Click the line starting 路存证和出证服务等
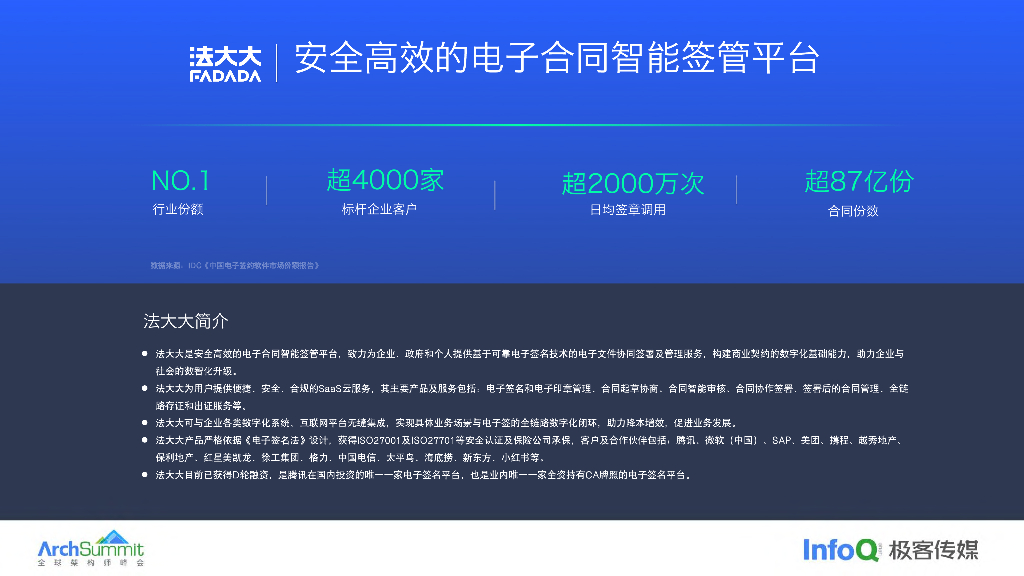The width and height of the screenshot is (1024, 576). click(201, 406)
